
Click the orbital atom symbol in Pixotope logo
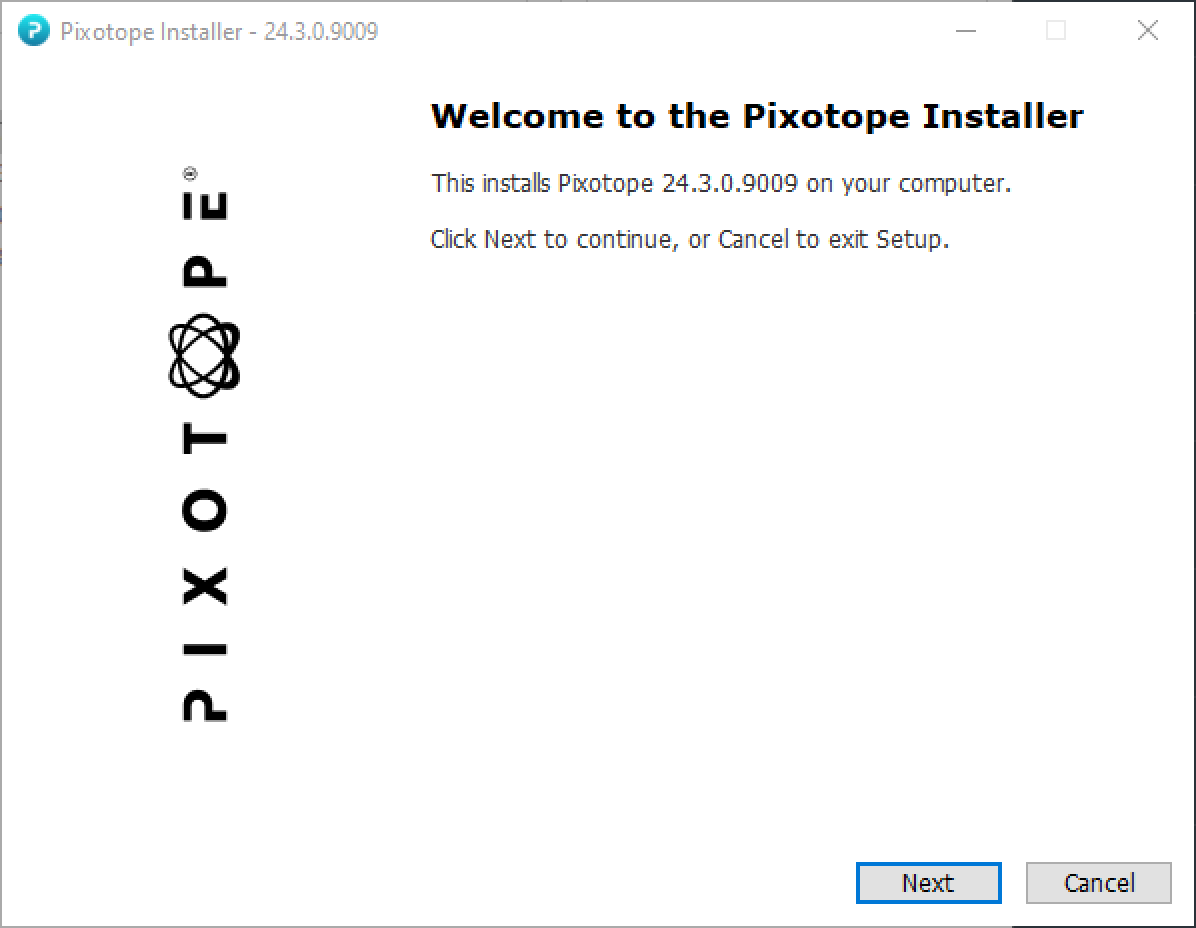tap(204, 355)
